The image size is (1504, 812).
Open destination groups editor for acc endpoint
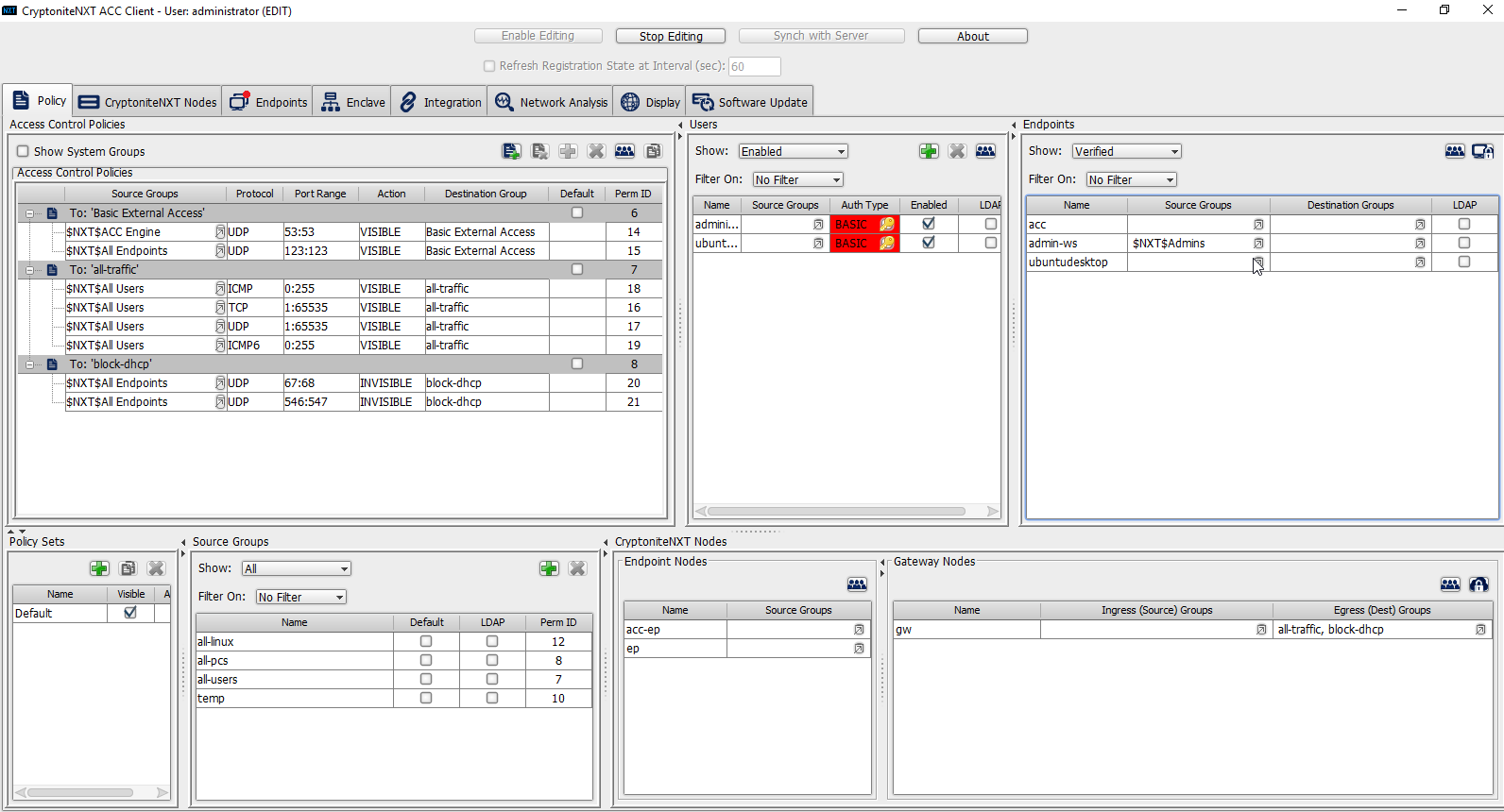(1420, 225)
